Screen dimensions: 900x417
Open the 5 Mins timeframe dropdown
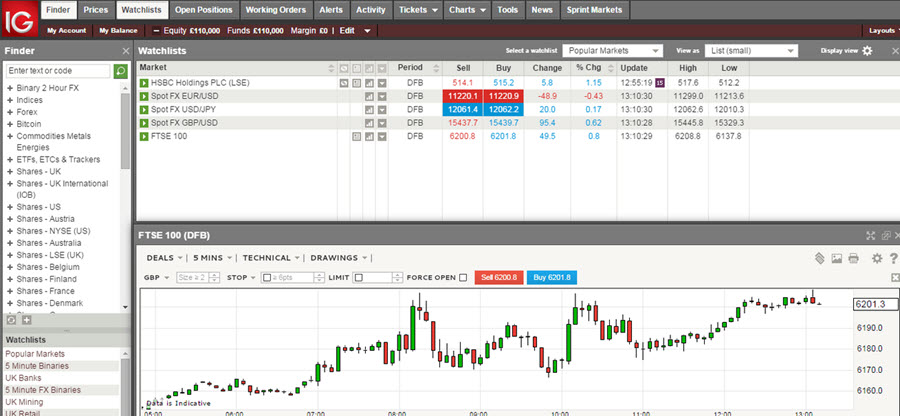212,258
